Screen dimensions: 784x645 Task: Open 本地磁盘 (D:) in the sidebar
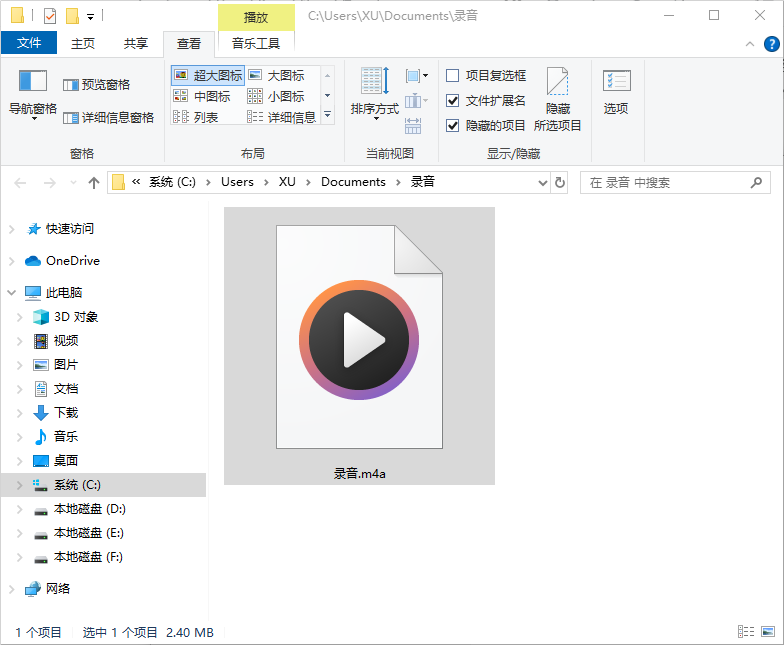coord(88,509)
